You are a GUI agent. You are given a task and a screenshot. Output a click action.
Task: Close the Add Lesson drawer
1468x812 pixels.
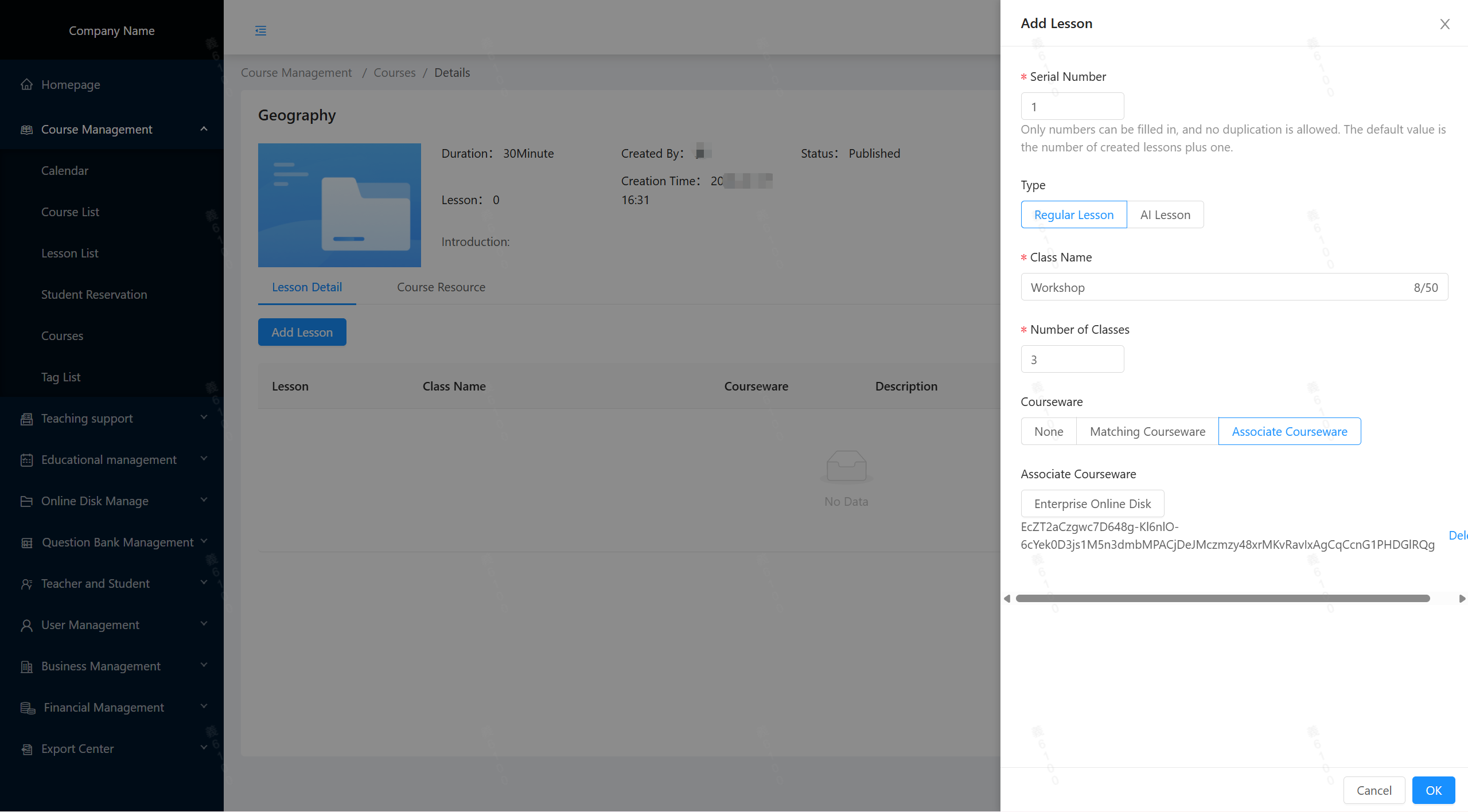(1444, 24)
